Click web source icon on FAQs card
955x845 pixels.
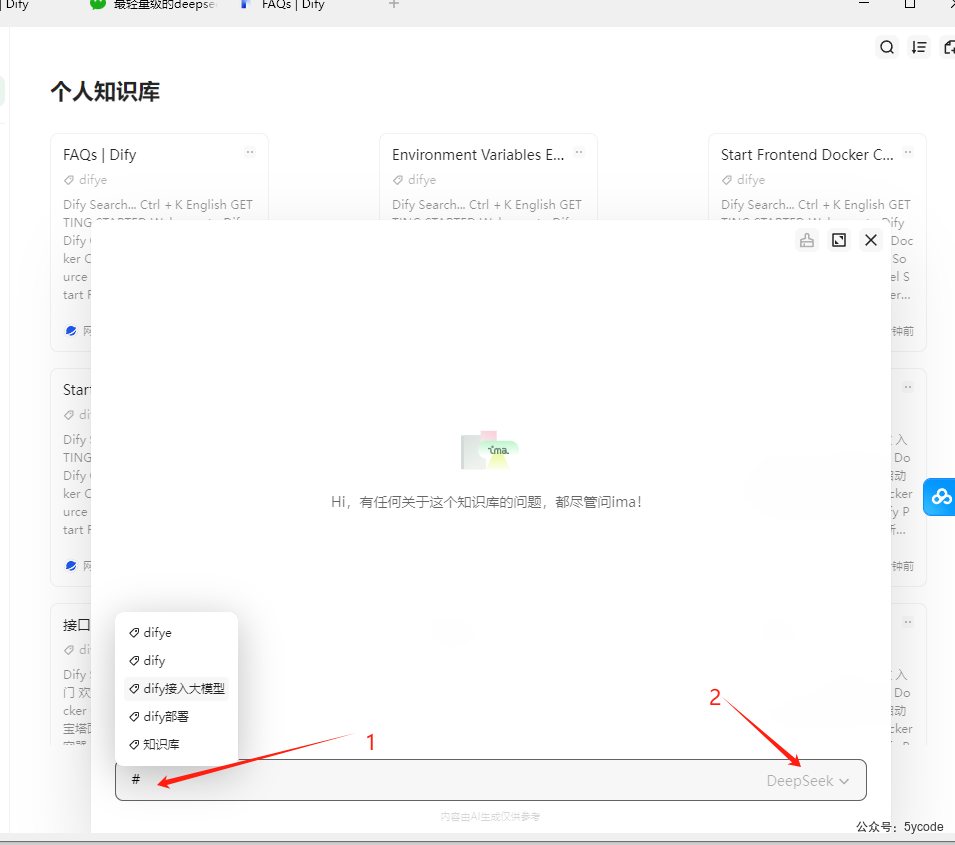71,330
